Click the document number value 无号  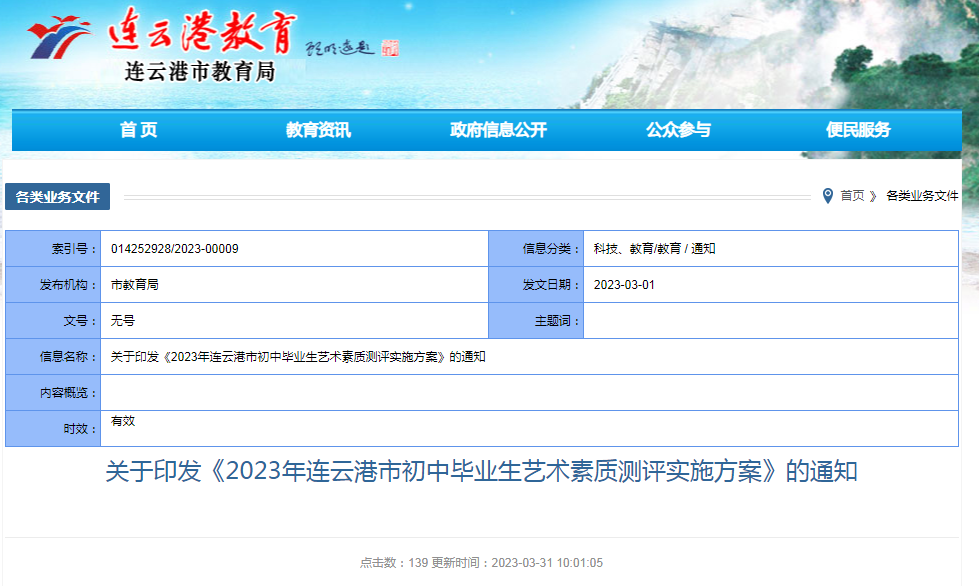(122, 321)
